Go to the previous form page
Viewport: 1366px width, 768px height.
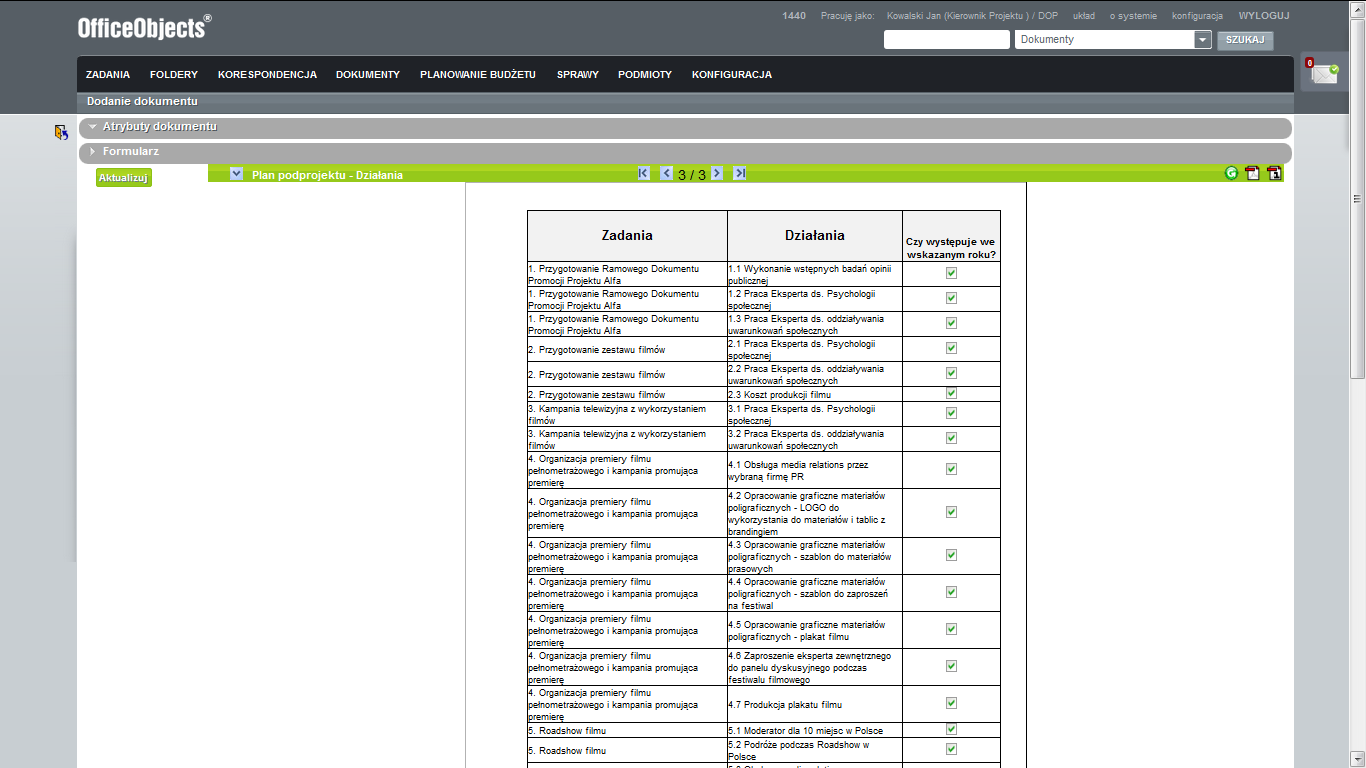667,173
